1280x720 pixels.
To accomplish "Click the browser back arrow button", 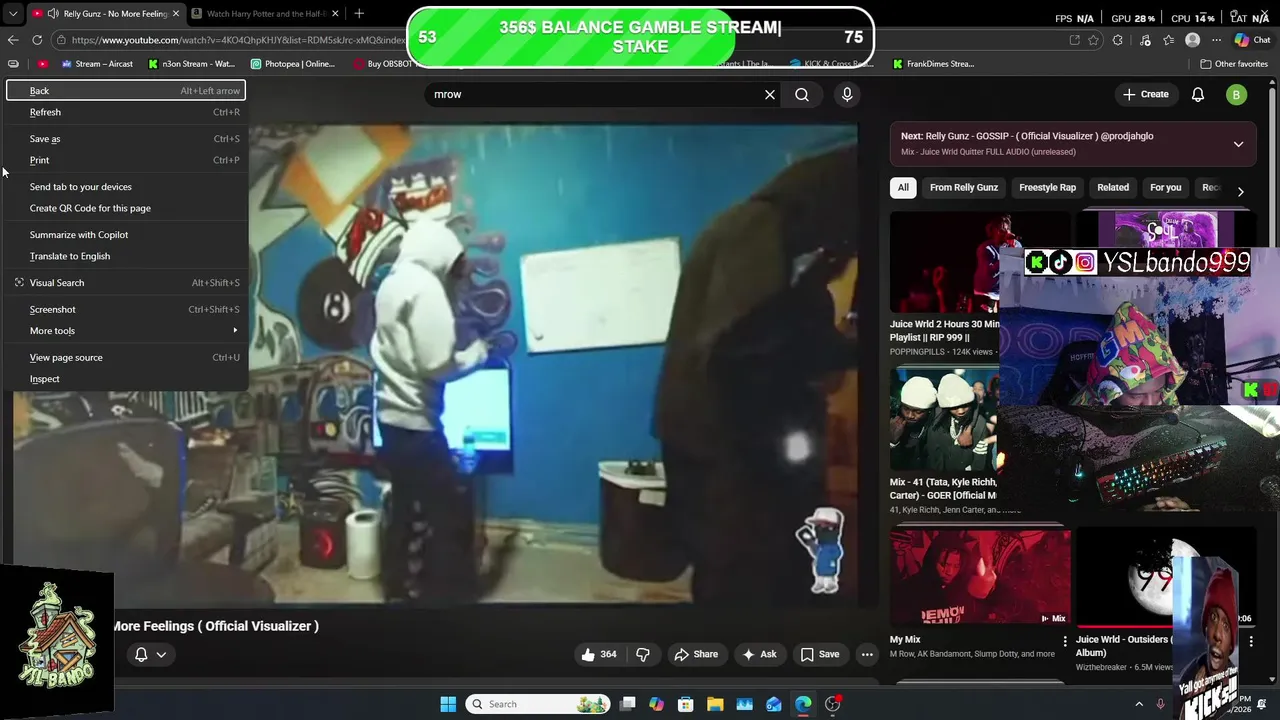I will 13,40.
